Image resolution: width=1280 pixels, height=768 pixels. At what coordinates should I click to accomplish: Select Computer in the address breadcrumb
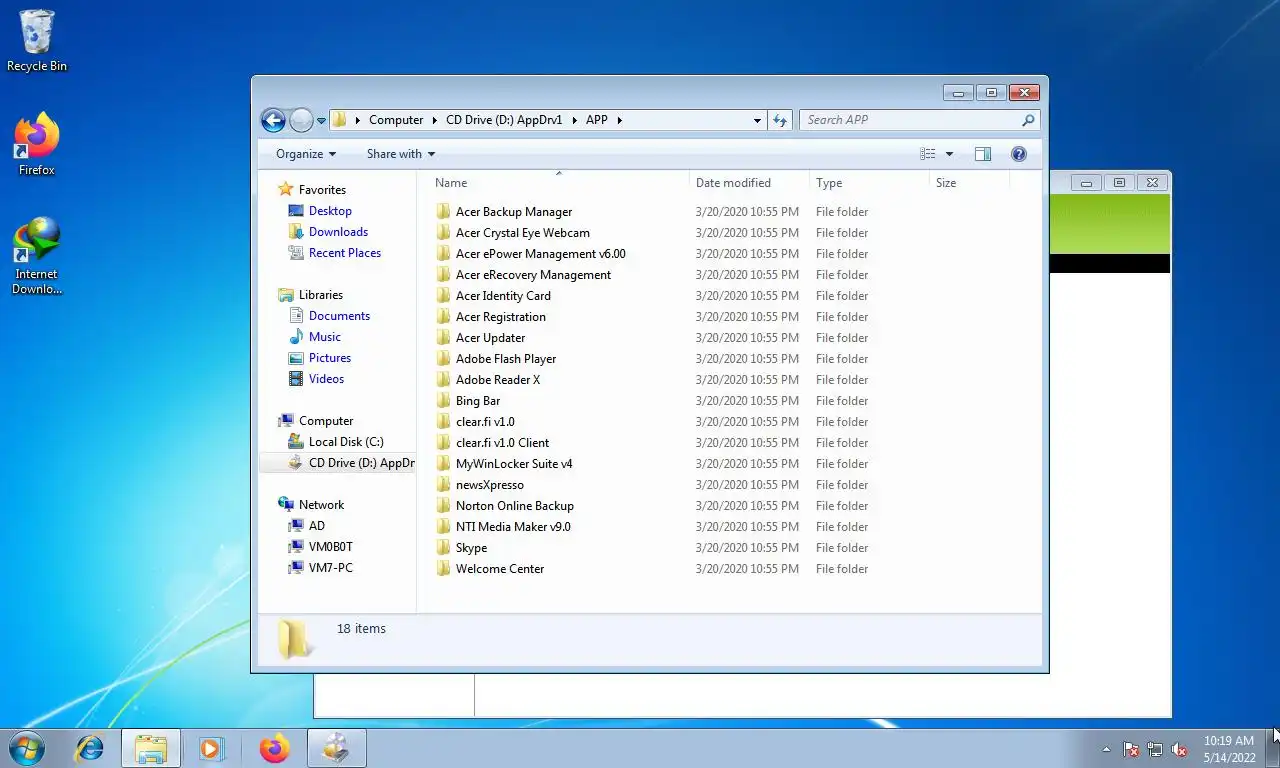coord(396,120)
